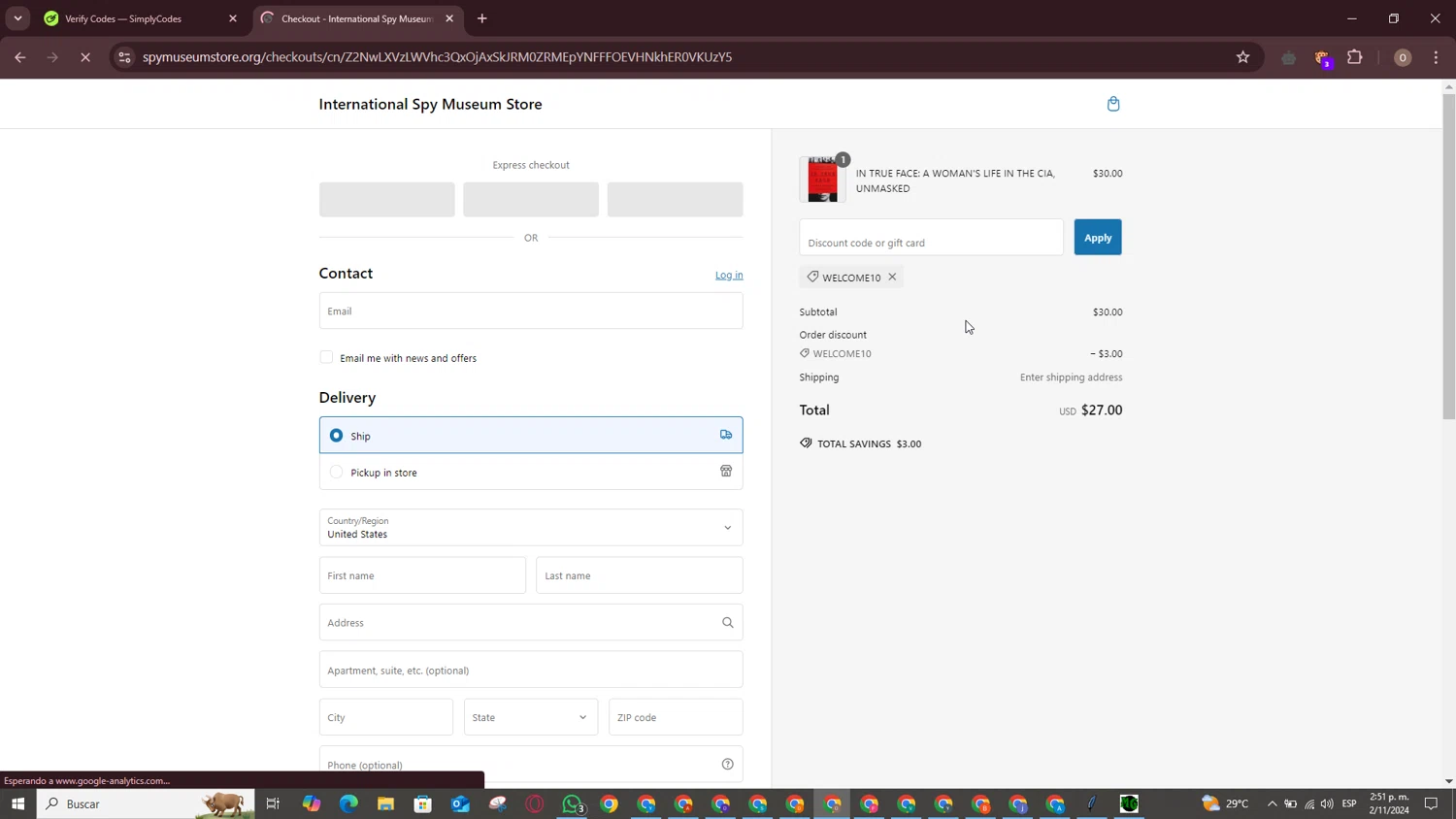The height and width of the screenshot is (819, 1456).
Task: Open Task View in the taskbar
Action: pos(273,803)
